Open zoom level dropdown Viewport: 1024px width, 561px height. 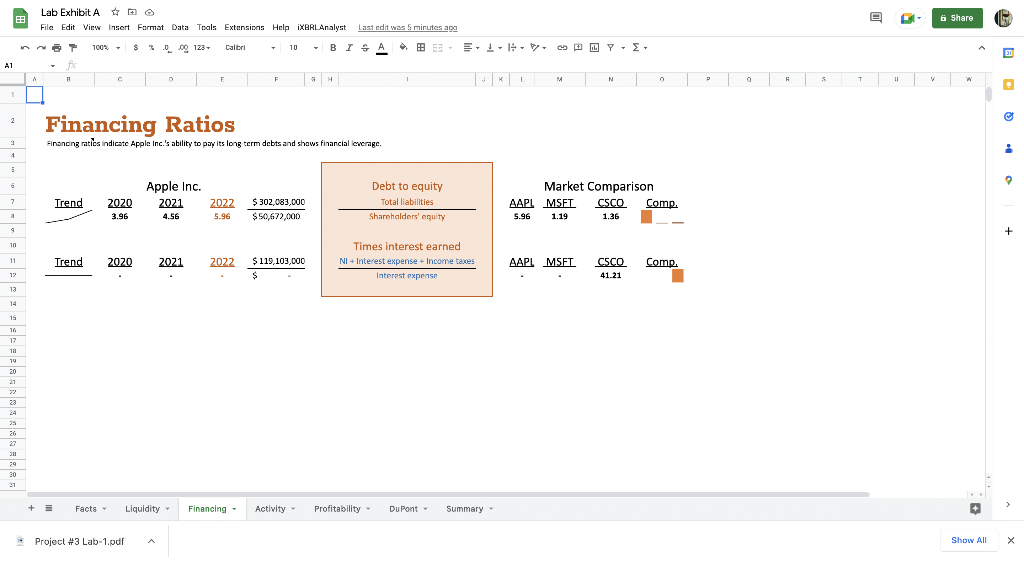[x=106, y=48]
